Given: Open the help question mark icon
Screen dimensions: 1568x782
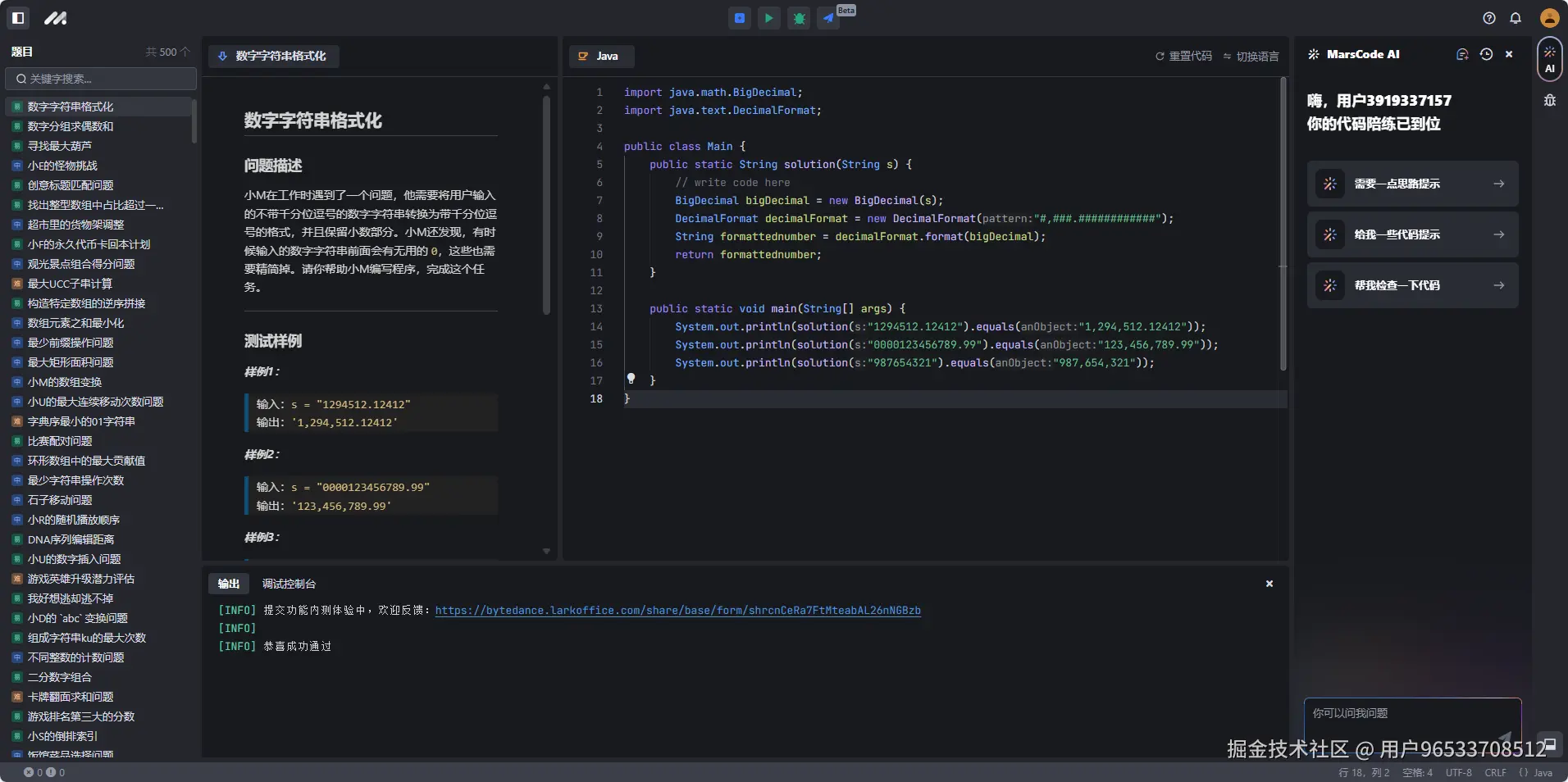Looking at the screenshot, I should point(1489,18).
